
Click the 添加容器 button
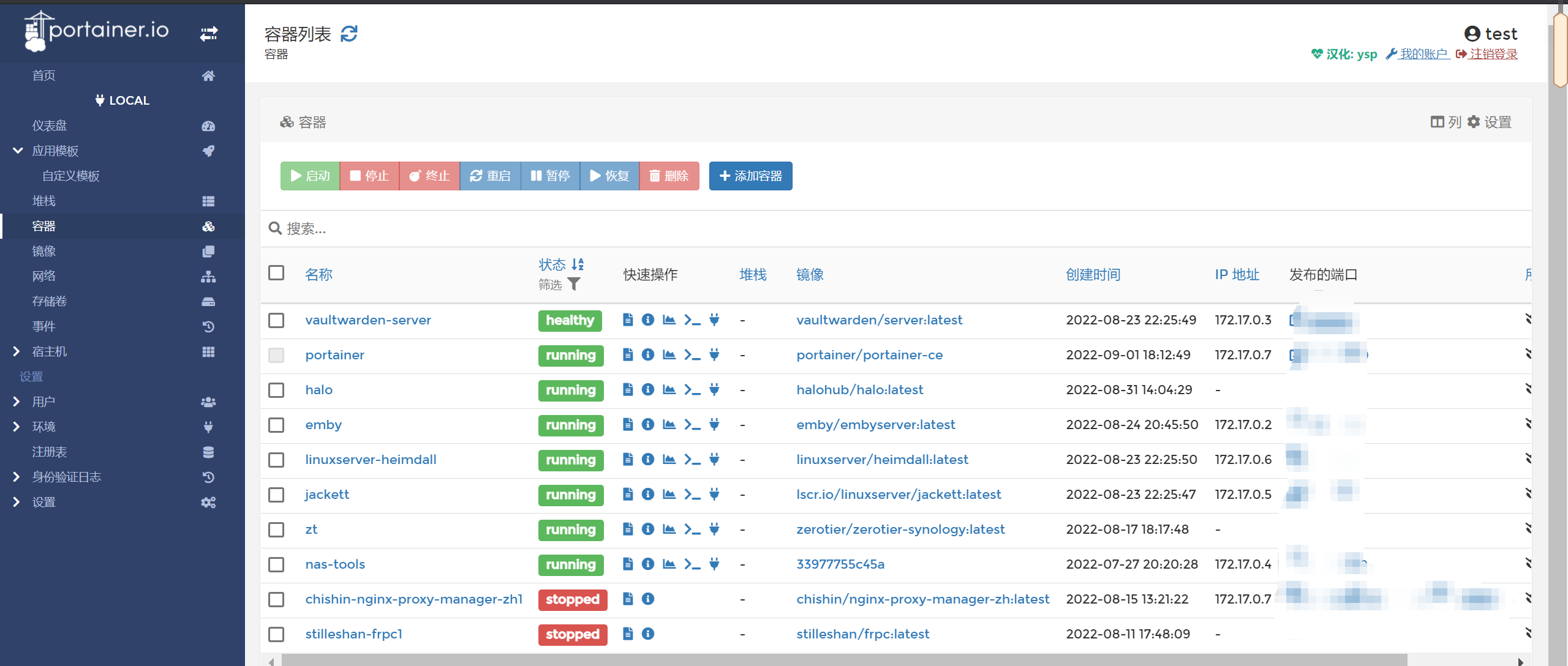pos(750,176)
